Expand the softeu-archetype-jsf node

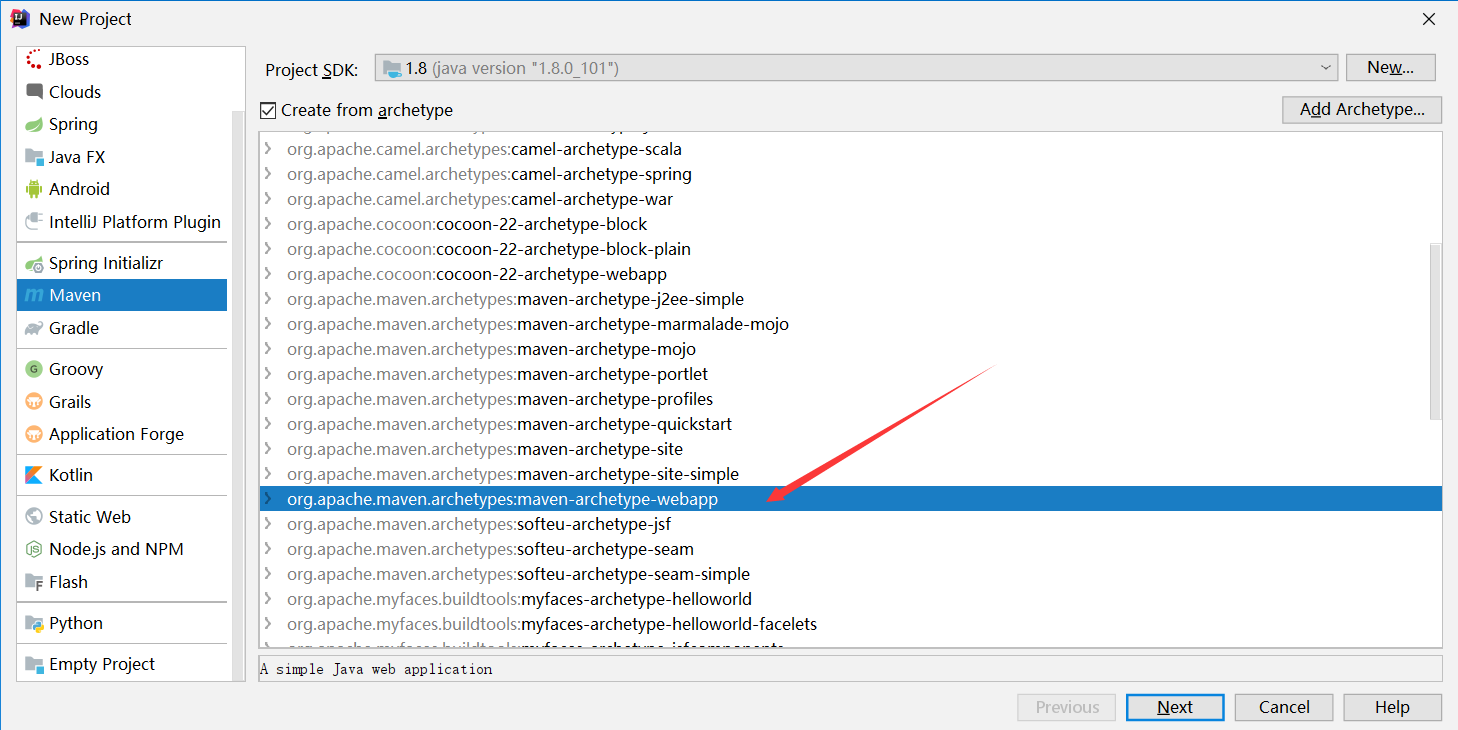point(268,524)
